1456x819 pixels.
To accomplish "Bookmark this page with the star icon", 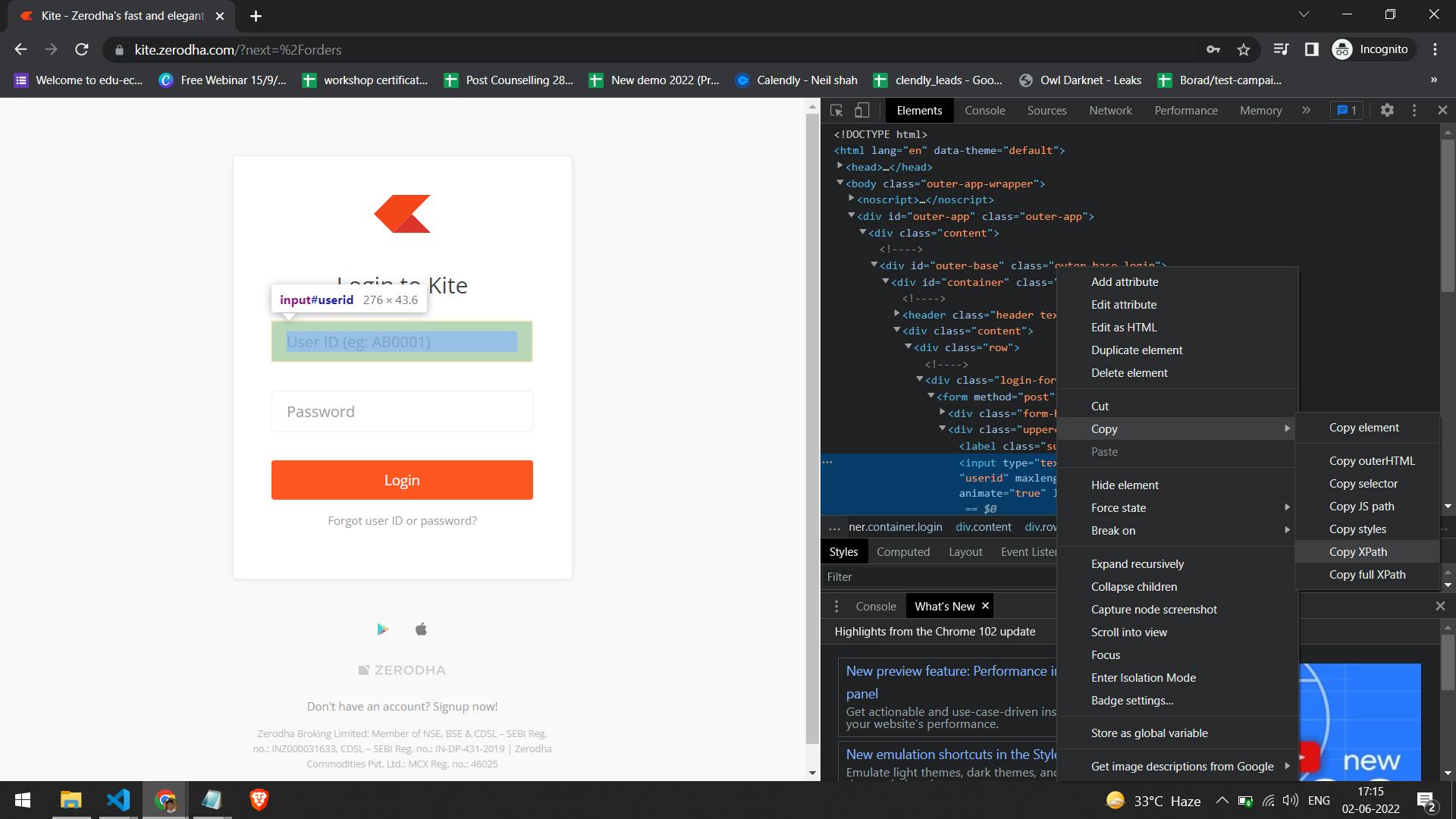I will [1244, 49].
